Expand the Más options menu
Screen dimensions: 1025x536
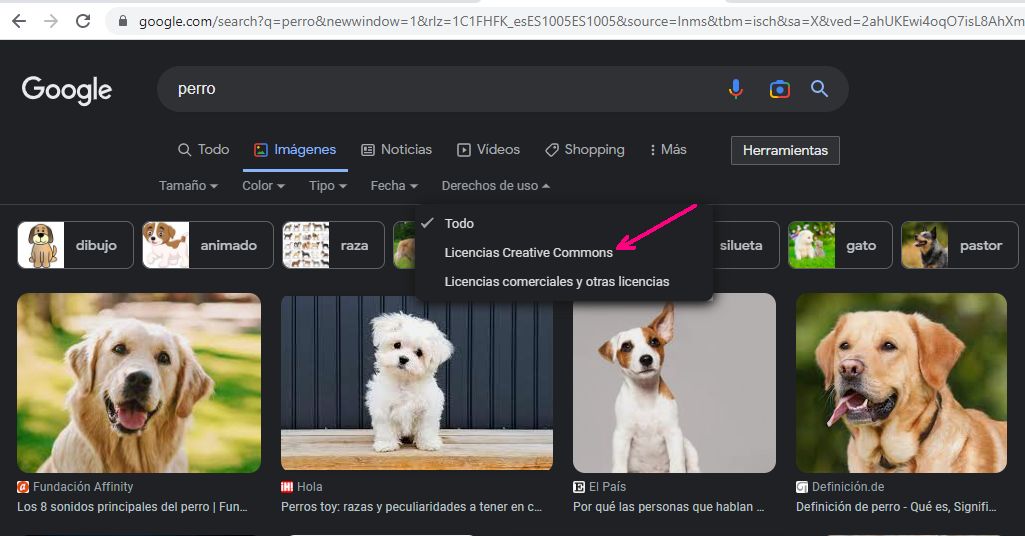668,150
